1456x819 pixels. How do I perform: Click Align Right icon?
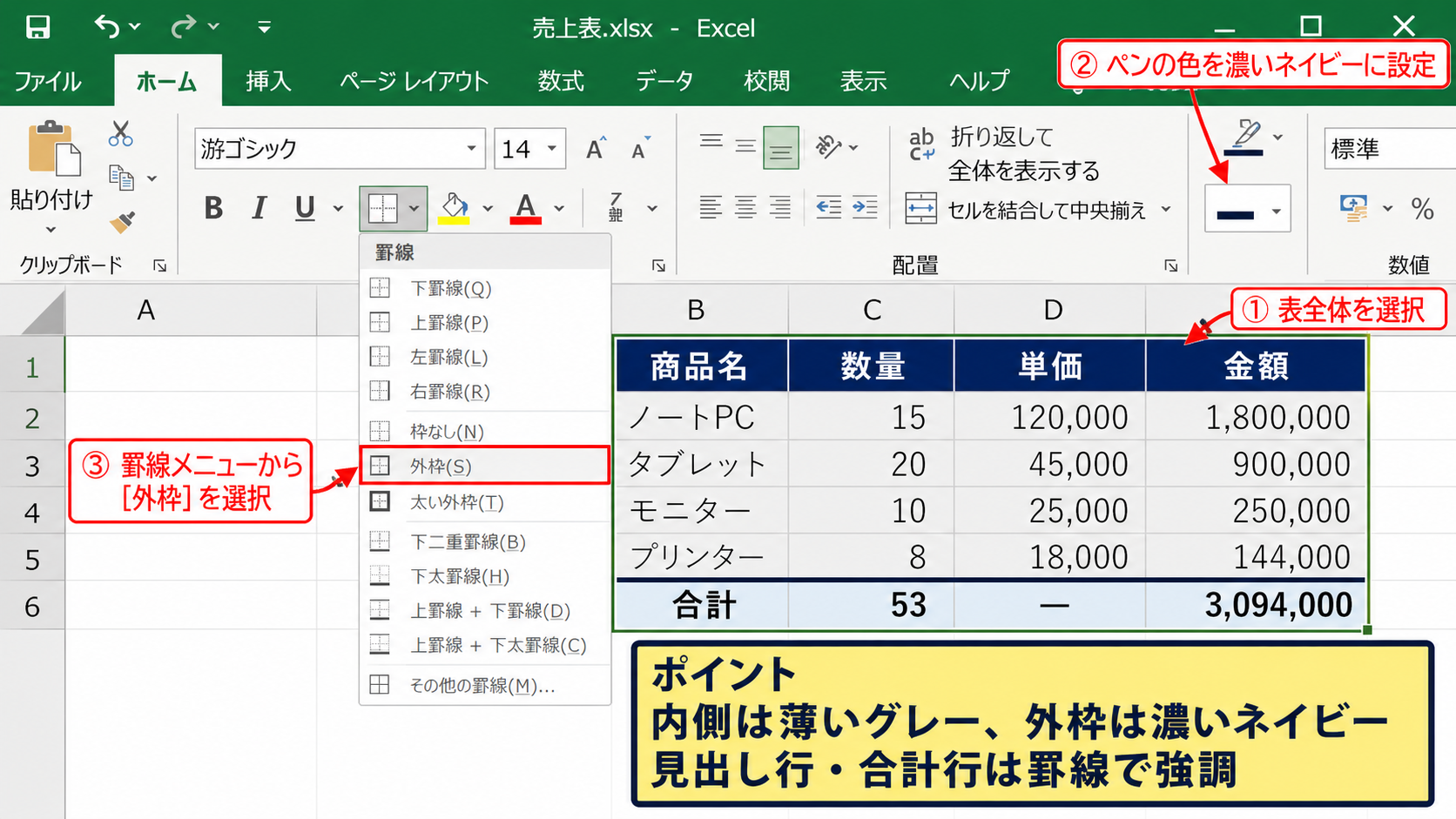pos(780,208)
